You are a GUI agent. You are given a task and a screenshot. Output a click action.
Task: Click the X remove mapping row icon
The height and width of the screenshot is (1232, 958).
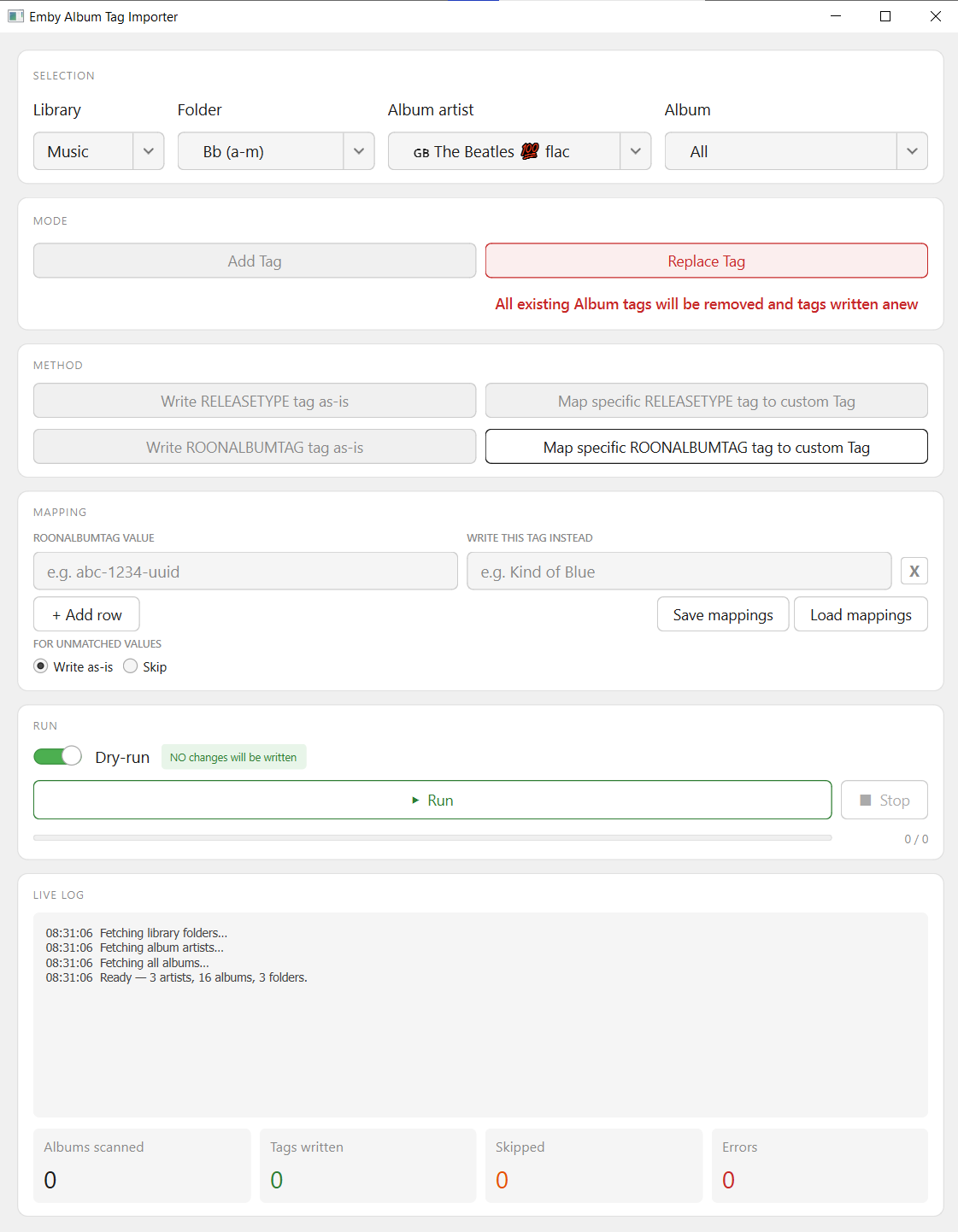(x=914, y=572)
